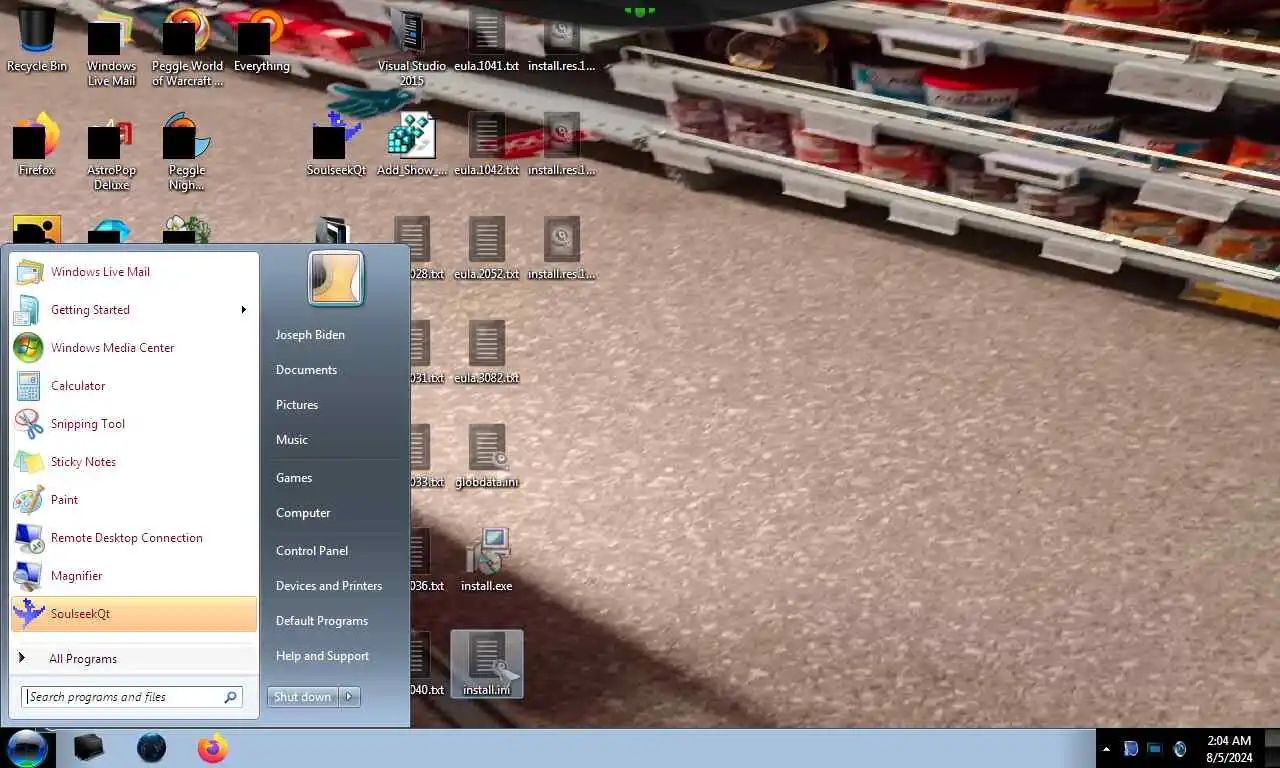Select the Add_Show_ registry file icon
Viewport: 1280px width, 768px height.
(x=412, y=146)
